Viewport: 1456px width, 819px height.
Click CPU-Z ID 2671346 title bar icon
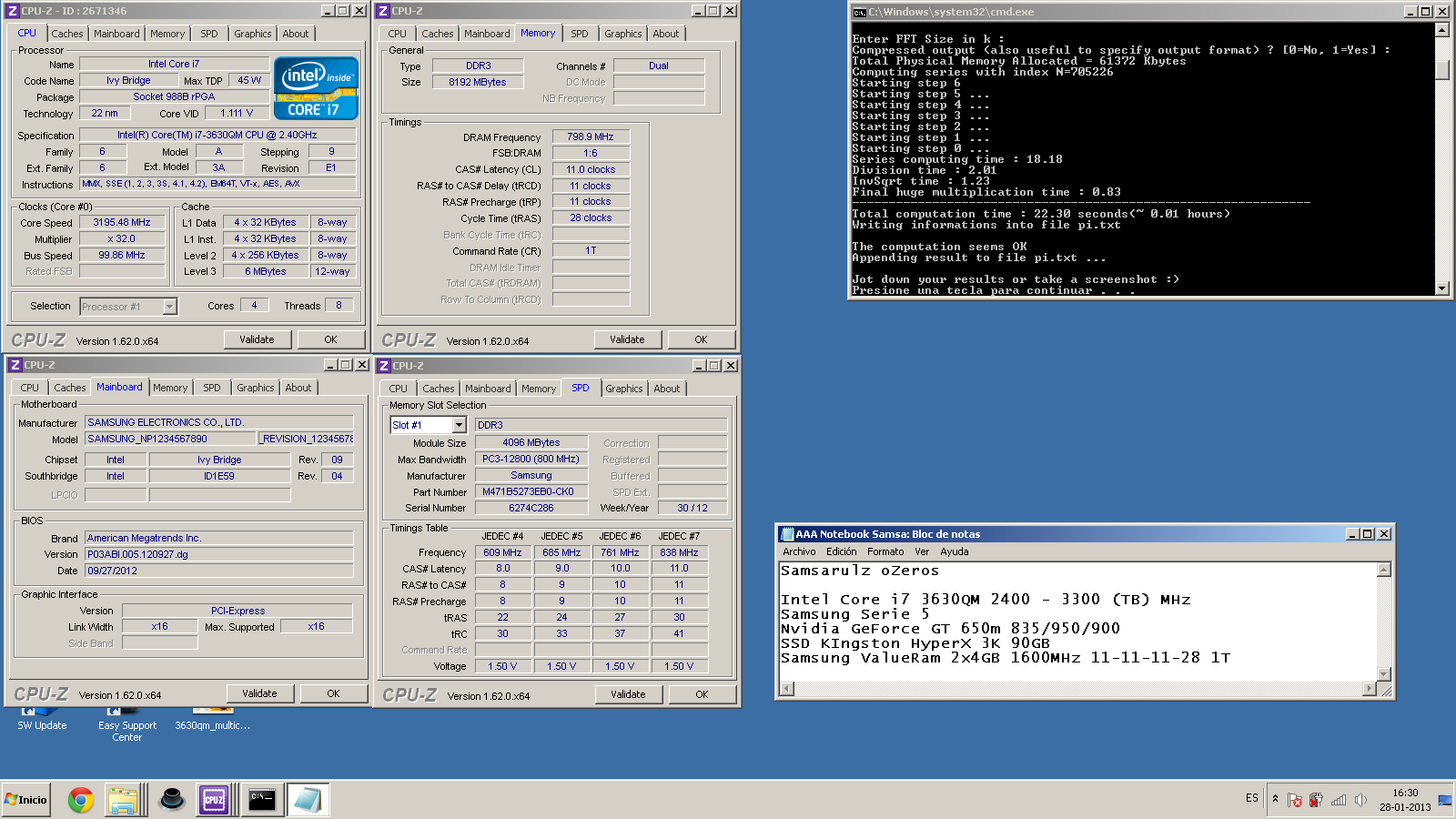(13, 11)
